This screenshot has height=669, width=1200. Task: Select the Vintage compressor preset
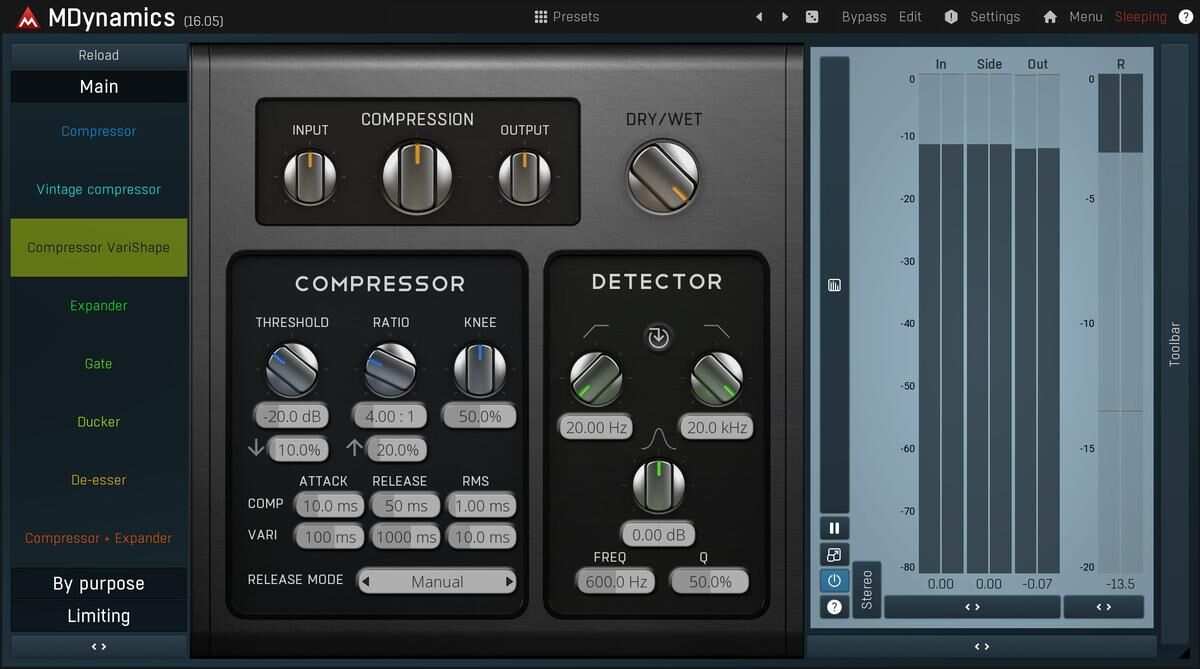tap(98, 189)
